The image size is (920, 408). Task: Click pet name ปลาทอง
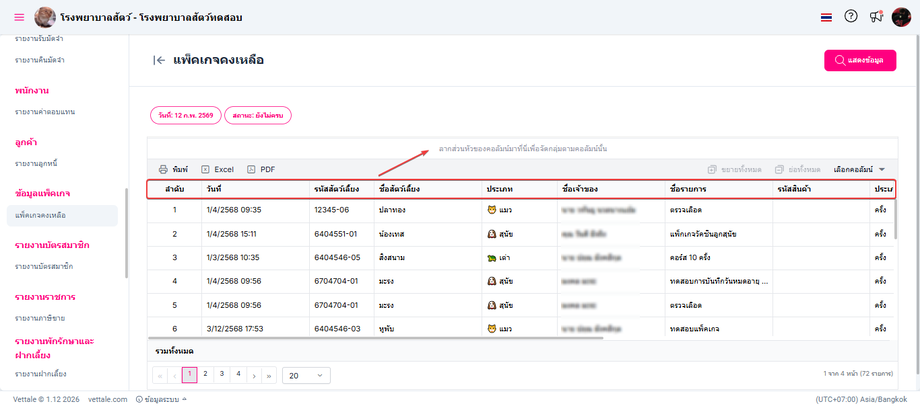(x=393, y=209)
